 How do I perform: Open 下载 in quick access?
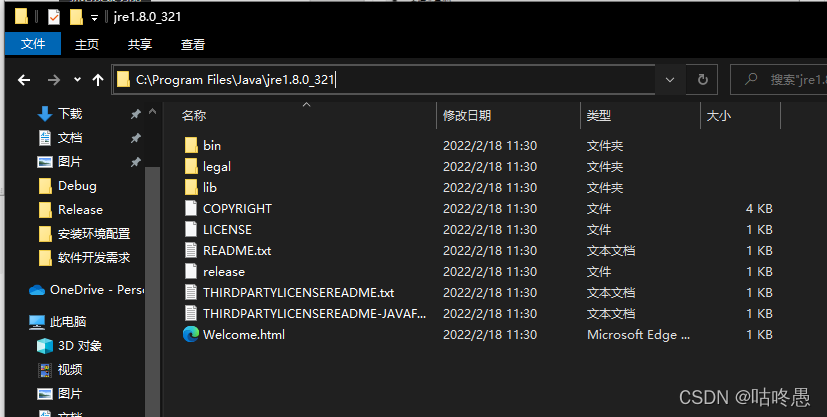tap(70, 113)
